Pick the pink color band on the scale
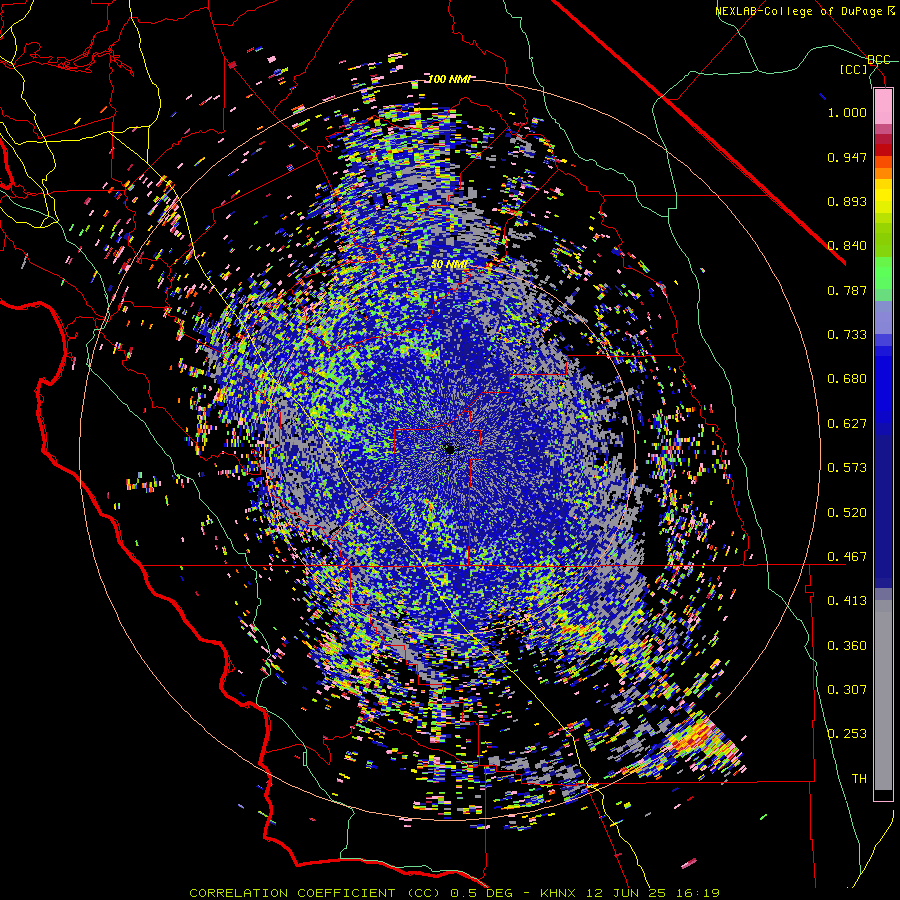Image resolution: width=900 pixels, height=900 pixels. point(883,107)
